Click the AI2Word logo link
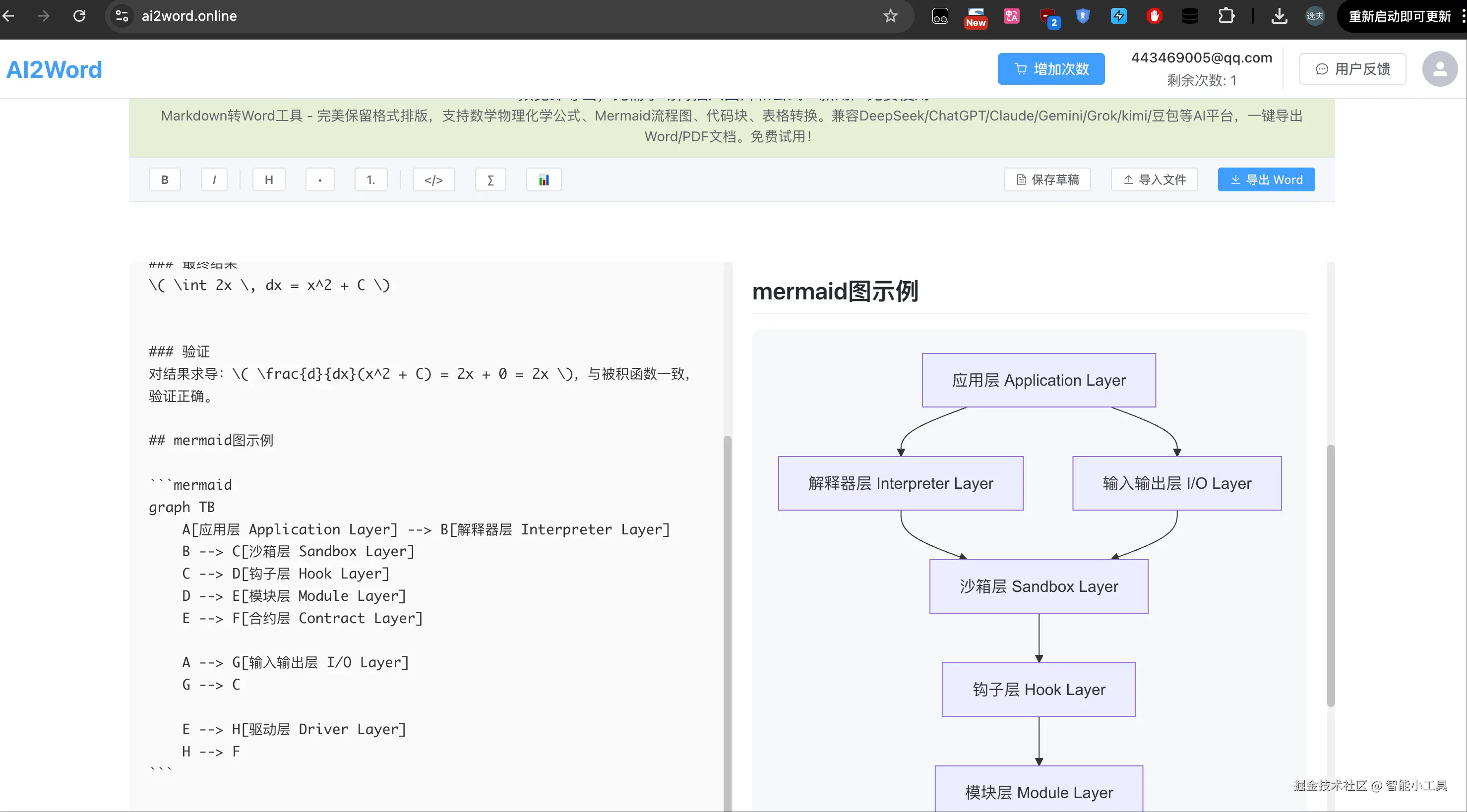The height and width of the screenshot is (812, 1467). pos(54,69)
